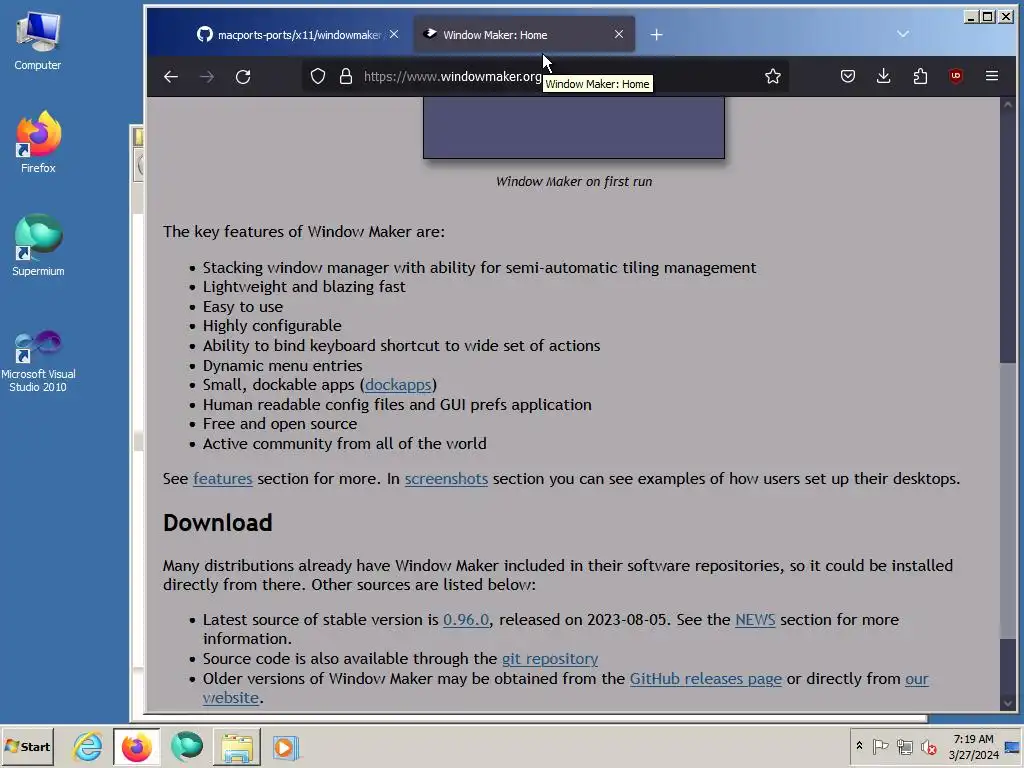Open Windows Explorer folder taskbar icon

(236, 746)
